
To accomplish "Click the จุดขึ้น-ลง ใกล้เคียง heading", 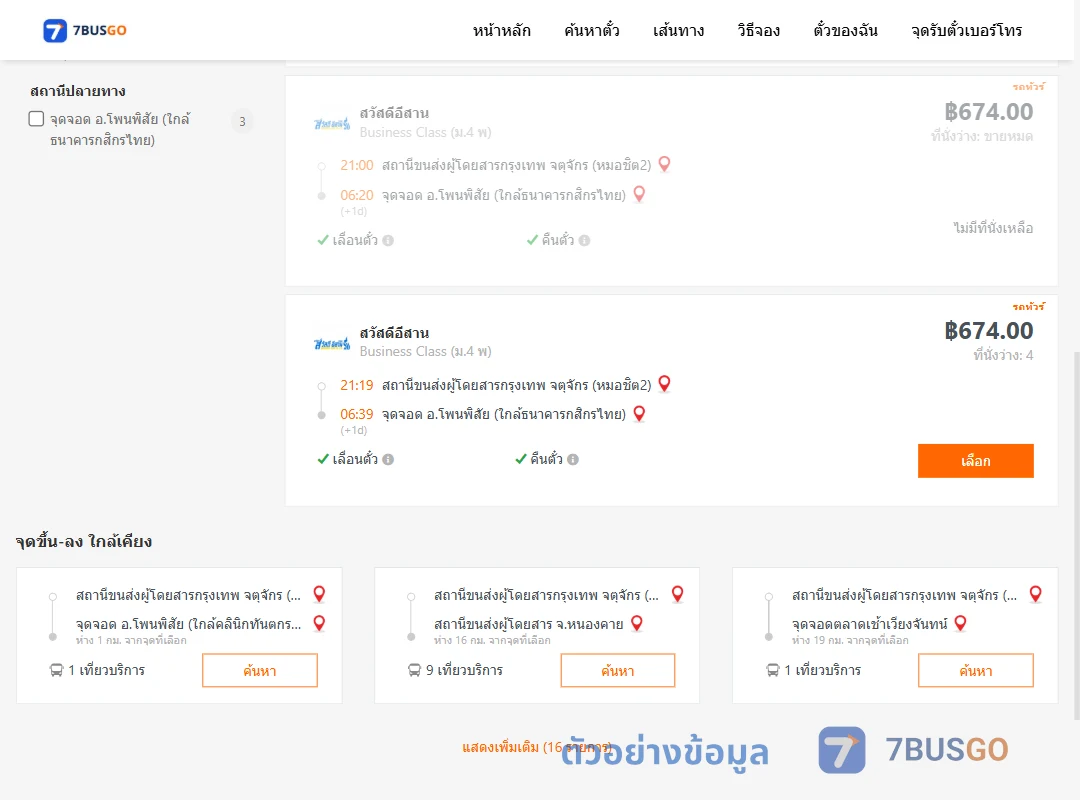I will pyautogui.click(x=83, y=542).
